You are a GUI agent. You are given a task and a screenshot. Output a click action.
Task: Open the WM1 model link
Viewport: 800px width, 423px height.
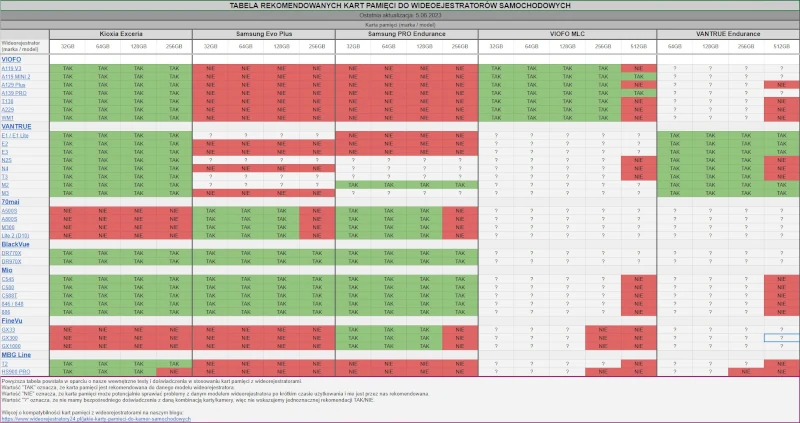(8, 117)
